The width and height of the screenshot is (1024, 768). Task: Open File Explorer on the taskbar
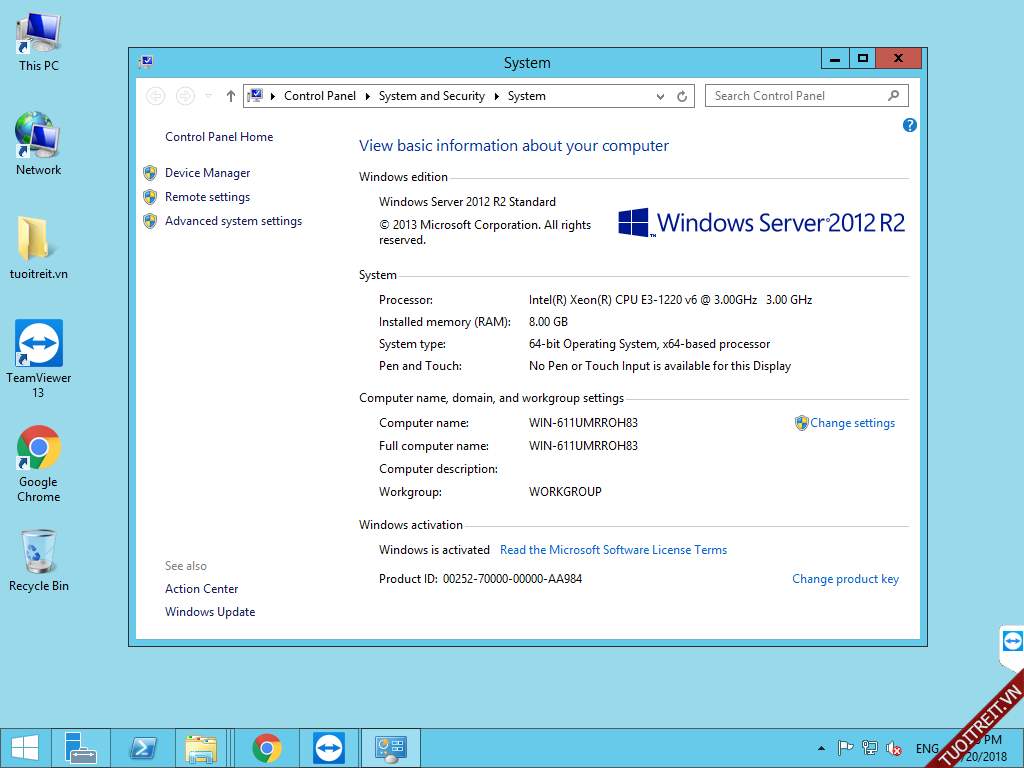coord(202,747)
